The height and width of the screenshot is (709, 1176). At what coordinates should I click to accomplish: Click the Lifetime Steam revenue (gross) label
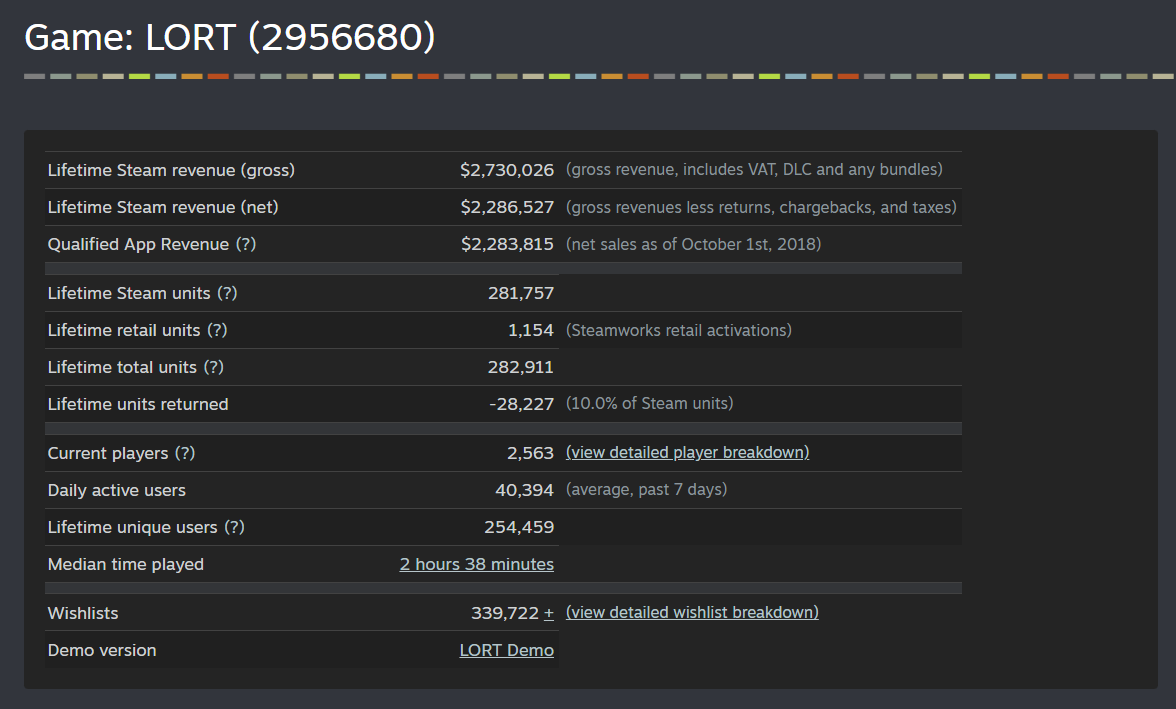(171, 170)
